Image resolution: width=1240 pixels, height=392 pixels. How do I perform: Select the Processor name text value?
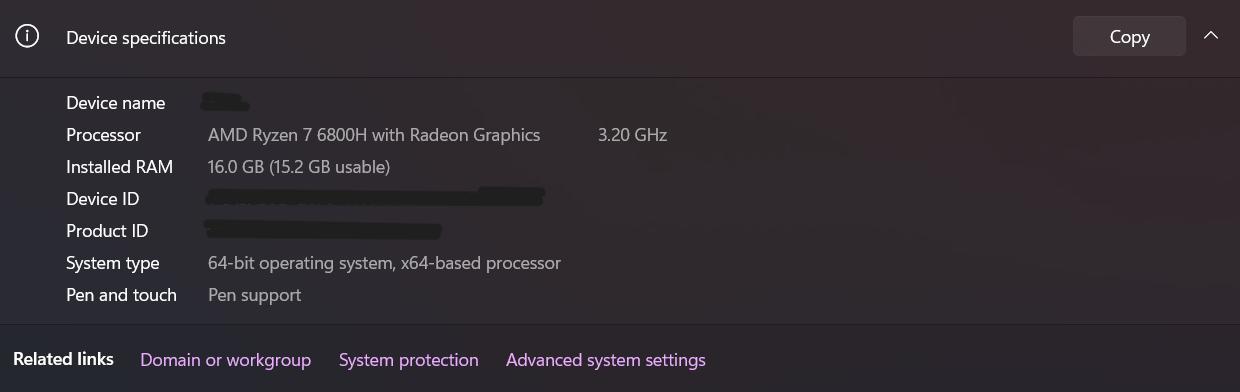(374, 135)
